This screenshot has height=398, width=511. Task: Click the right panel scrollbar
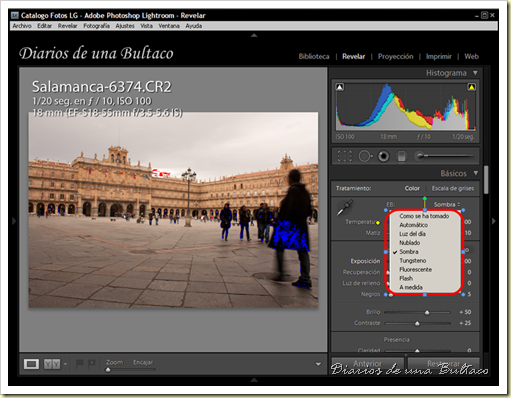pyautogui.click(x=486, y=180)
